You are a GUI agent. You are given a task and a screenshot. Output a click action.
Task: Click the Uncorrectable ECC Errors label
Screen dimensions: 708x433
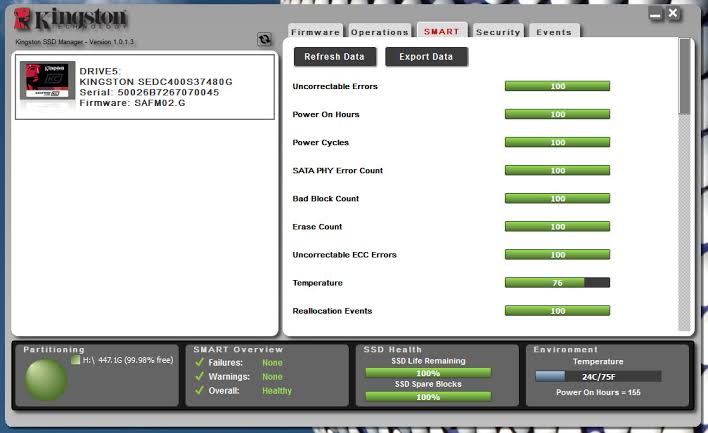point(345,255)
